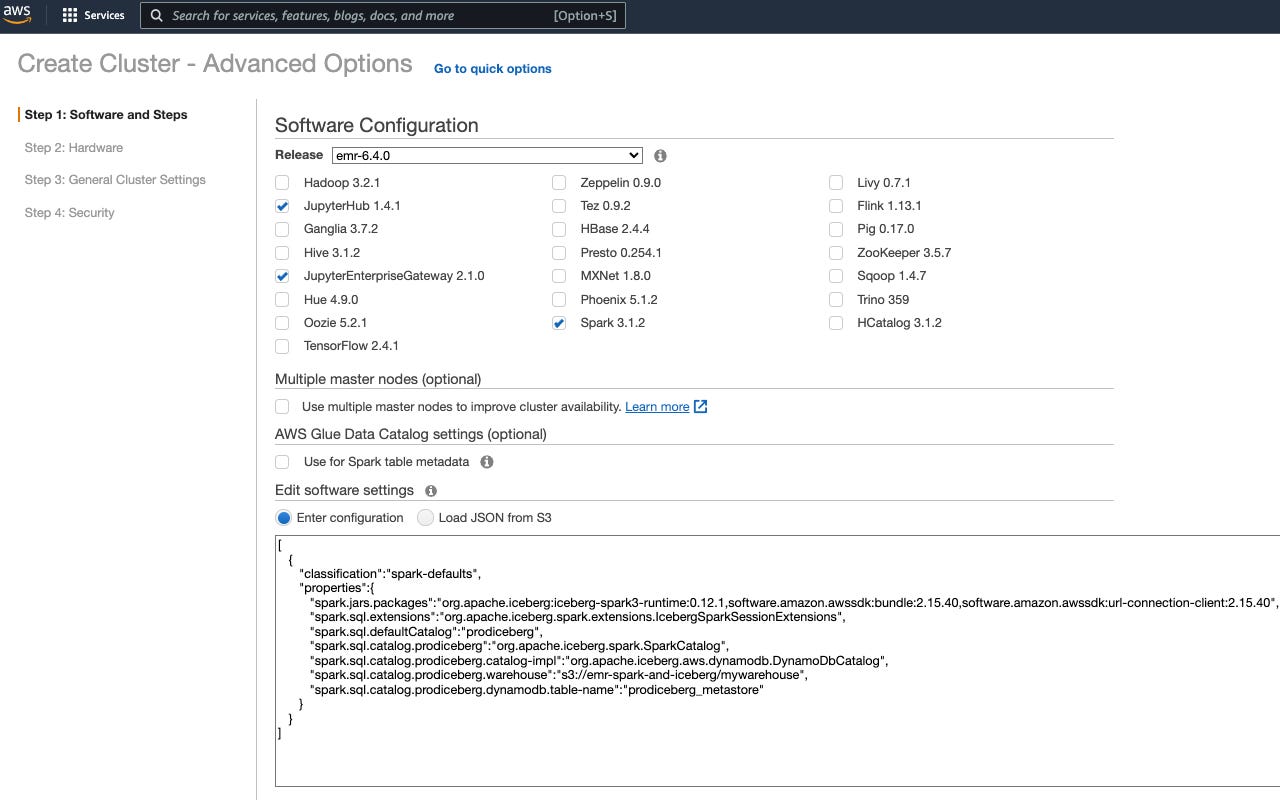Click the AWS home logo
This screenshot has height=800, width=1280.
point(16,14)
